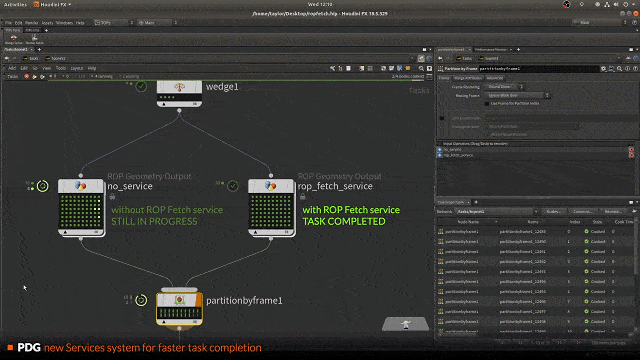Toggle Use Frame for Partition Index checkbox
The width and height of the screenshot is (640, 360).
click(x=487, y=104)
